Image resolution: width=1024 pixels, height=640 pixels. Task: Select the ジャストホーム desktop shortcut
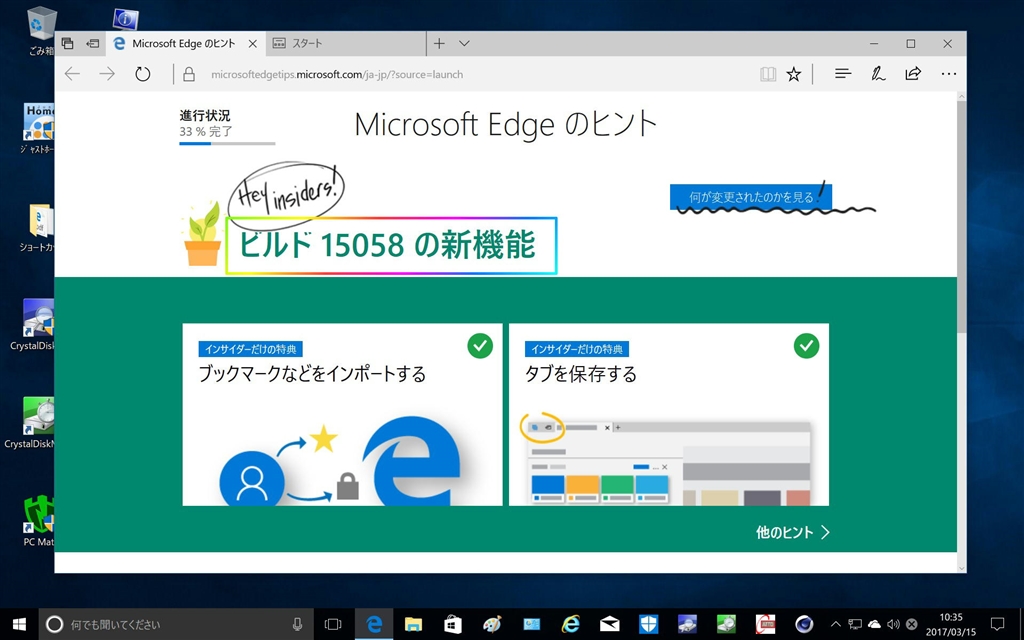click(x=37, y=129)
